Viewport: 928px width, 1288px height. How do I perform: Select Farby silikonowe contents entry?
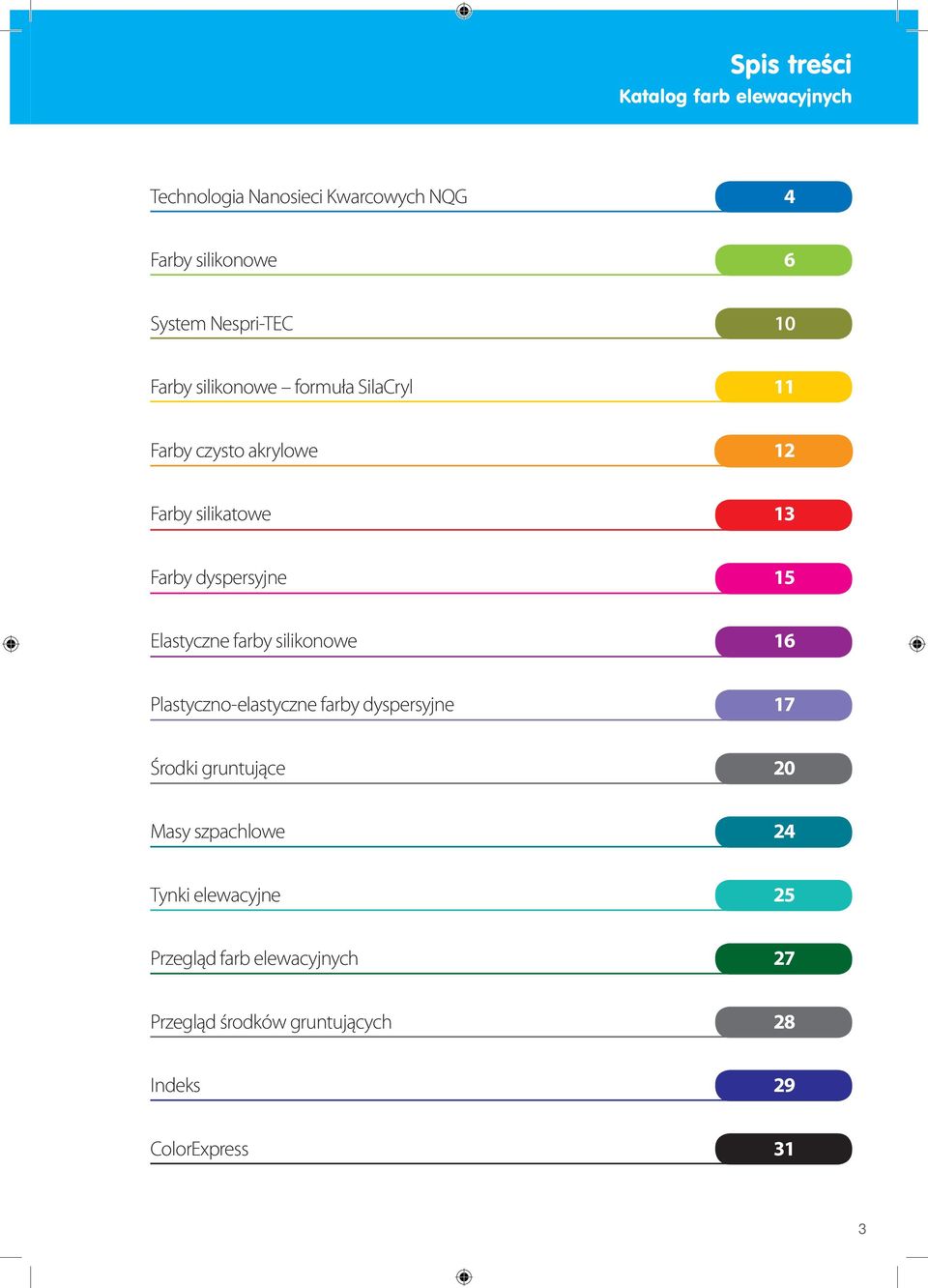pos(214,260)
